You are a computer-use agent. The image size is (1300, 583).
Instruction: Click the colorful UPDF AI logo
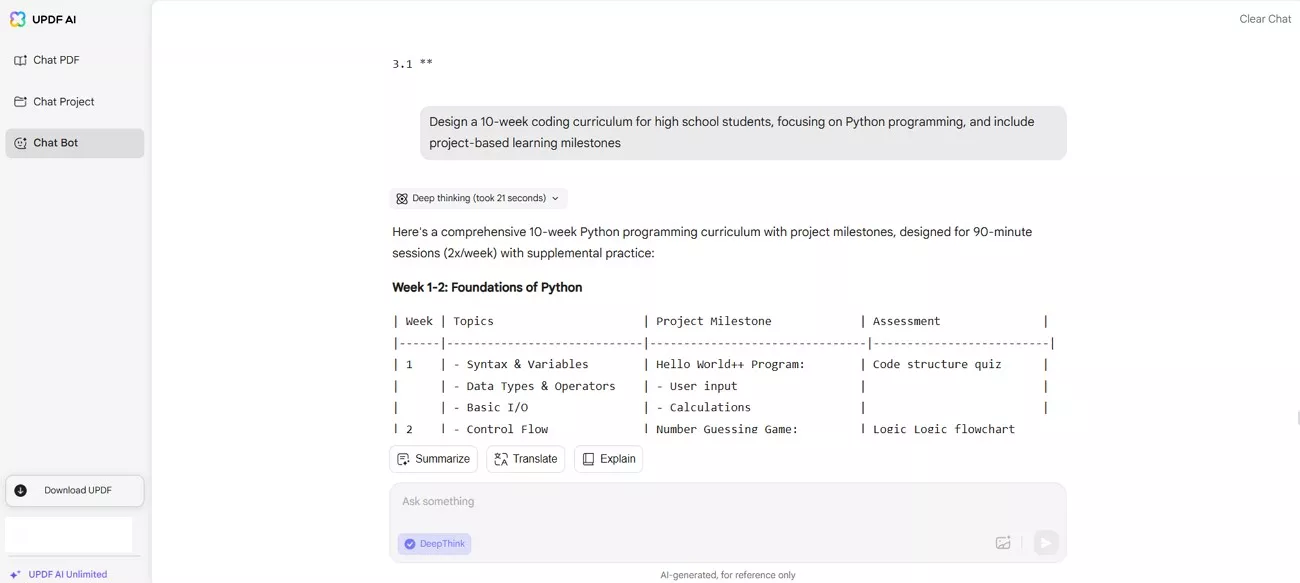coord(19,18)
